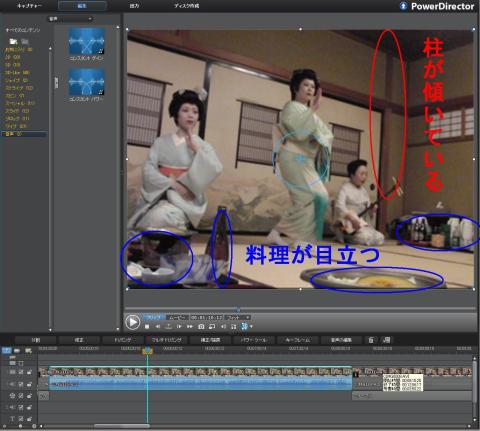480x431 pixels.
Task: Click the second library icon beside the folder
Action: 25,41
